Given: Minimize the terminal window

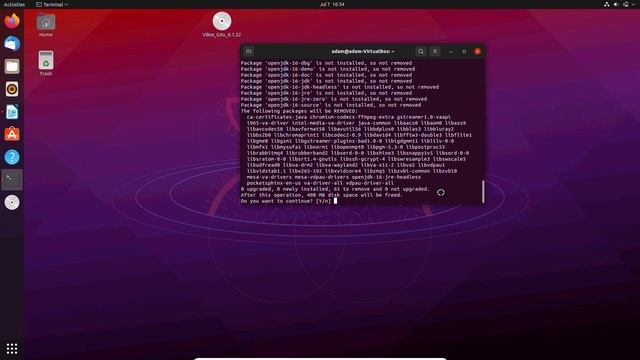Looking at the screenshot, I should click(x=451, y=51).
